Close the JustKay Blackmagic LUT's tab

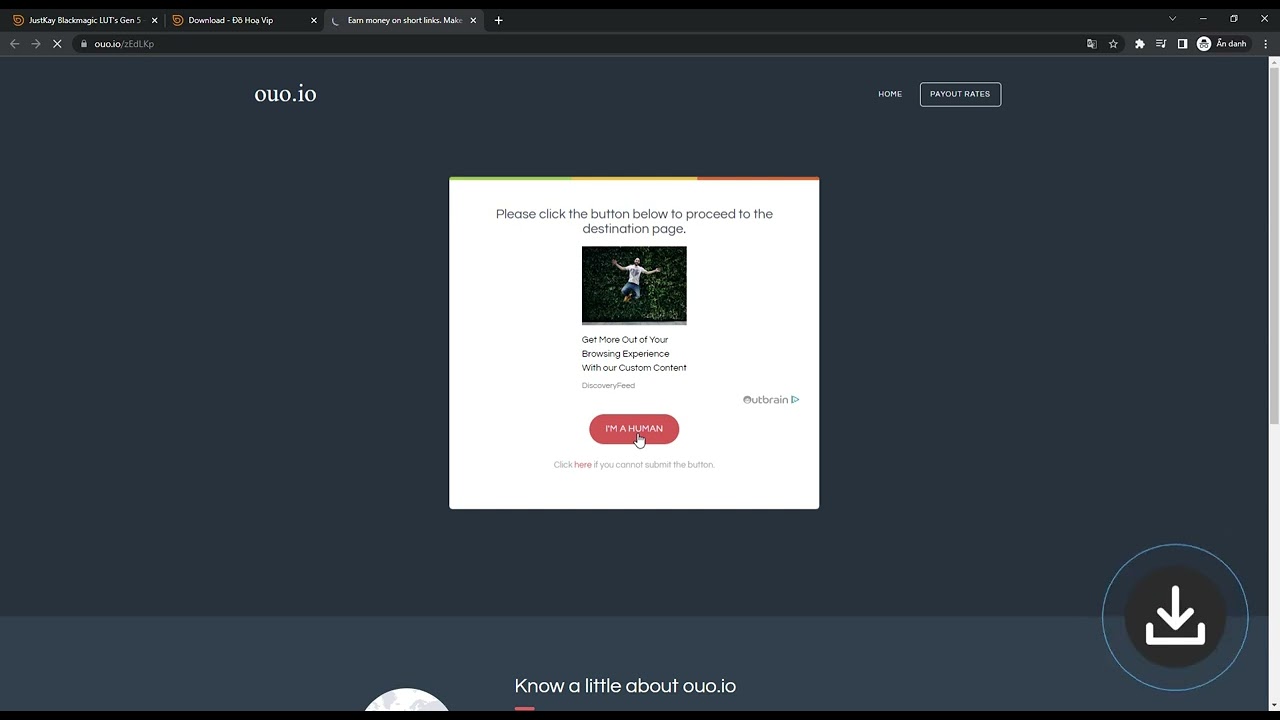tap(154, 20)
